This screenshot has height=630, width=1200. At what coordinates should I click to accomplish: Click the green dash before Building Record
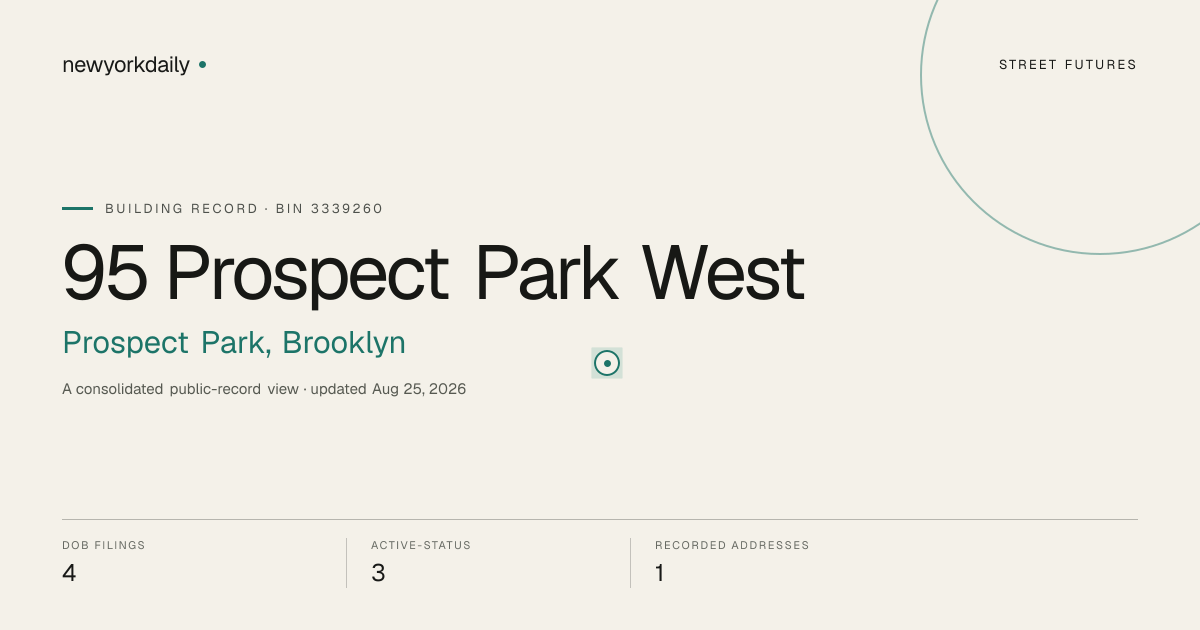tap(77, 209)
